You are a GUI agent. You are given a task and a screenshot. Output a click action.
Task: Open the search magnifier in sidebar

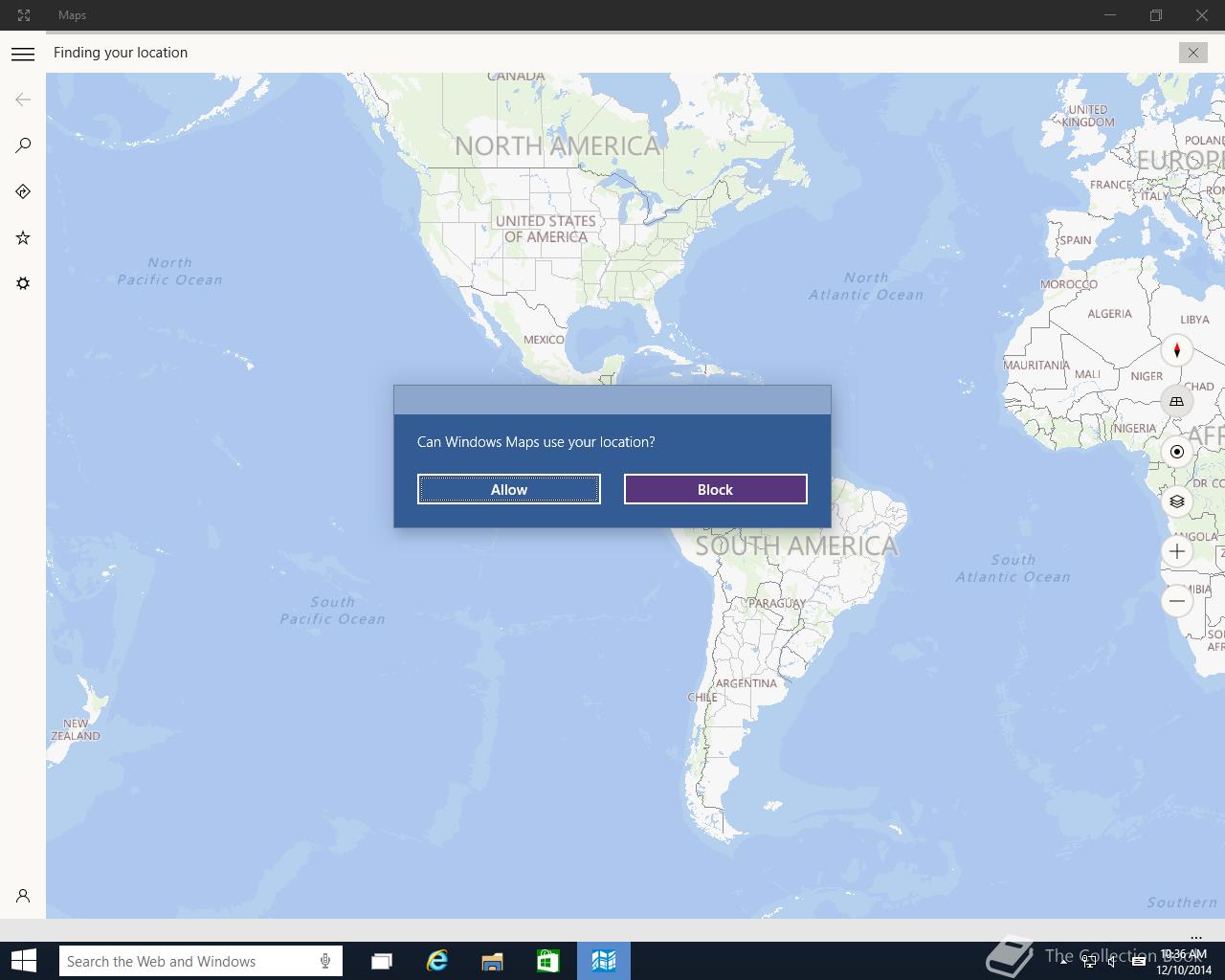[23, 145]
